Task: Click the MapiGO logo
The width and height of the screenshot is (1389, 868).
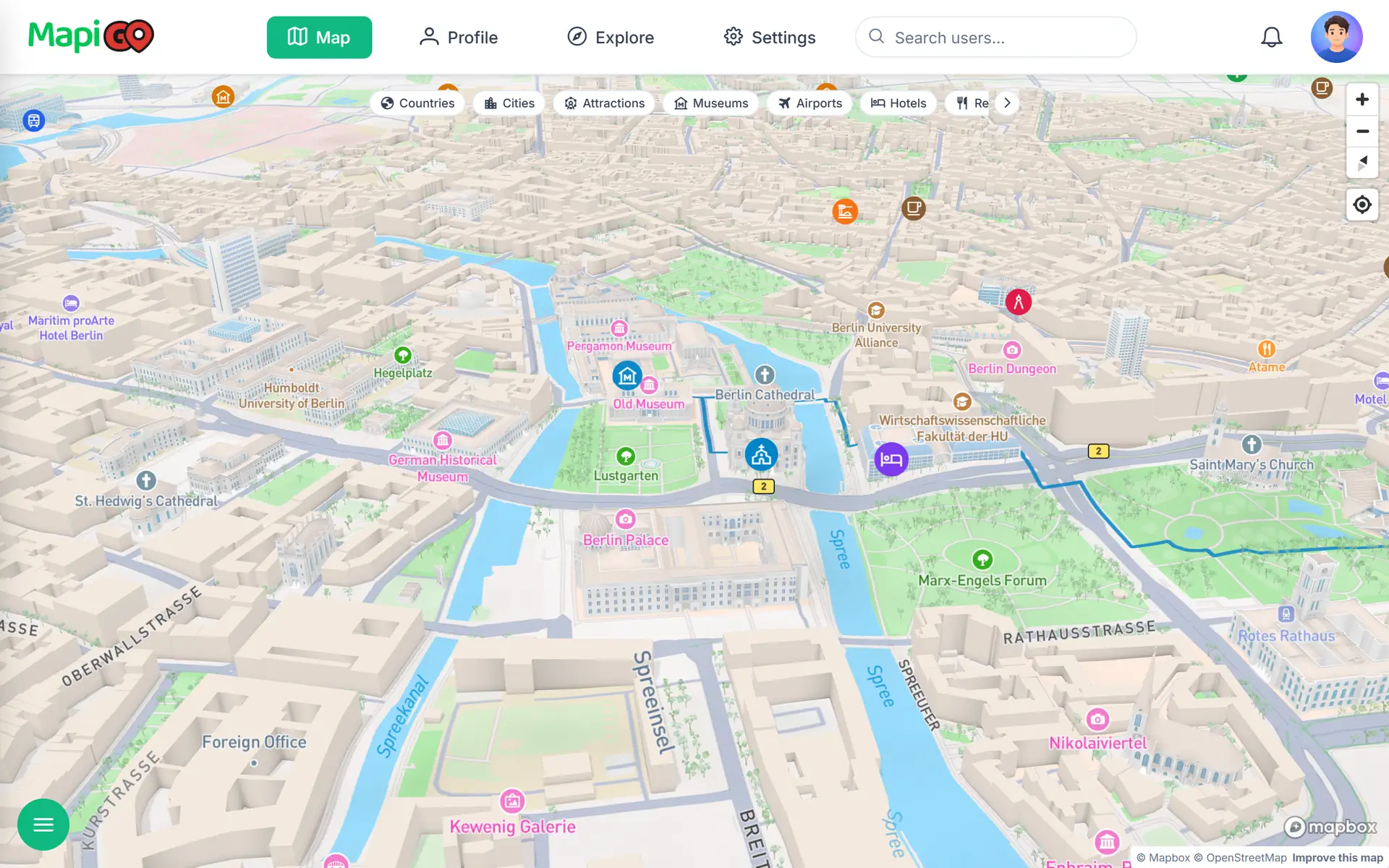Action: pyautogui.click(x=91, y=36)
